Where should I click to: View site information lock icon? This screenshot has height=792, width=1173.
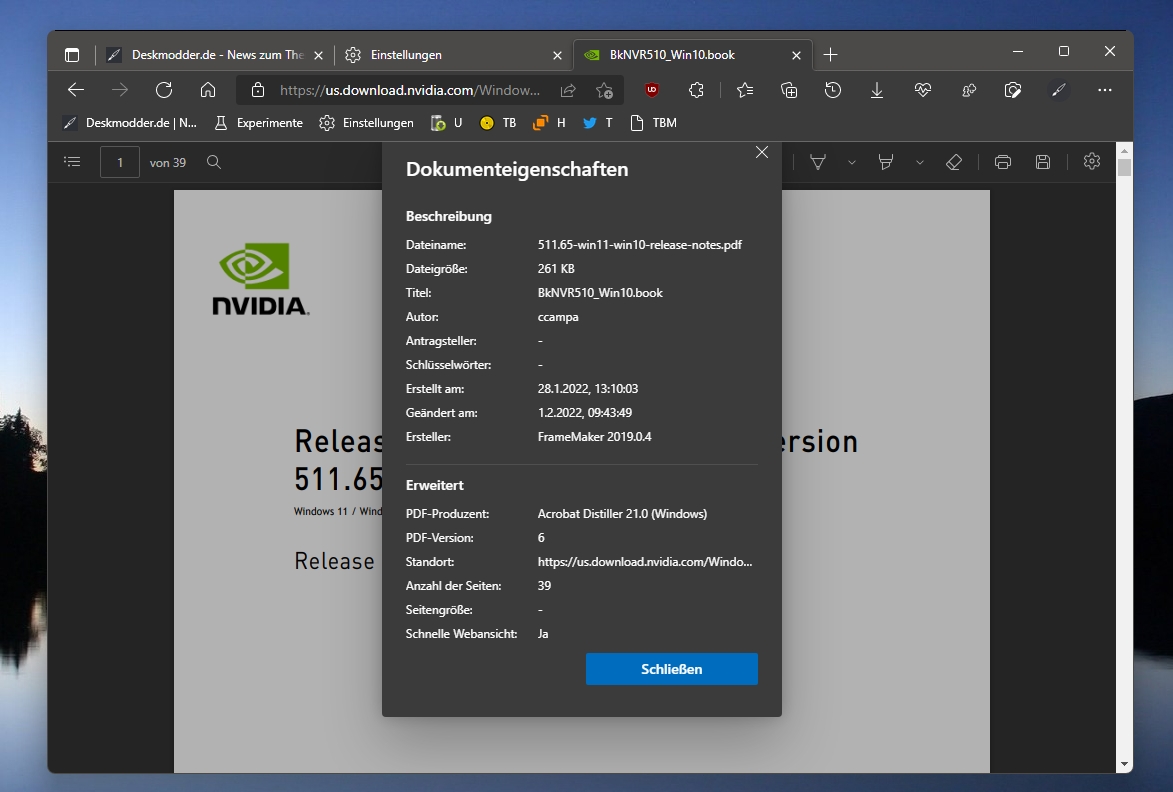pyautogui.click(x=258, y=90)
